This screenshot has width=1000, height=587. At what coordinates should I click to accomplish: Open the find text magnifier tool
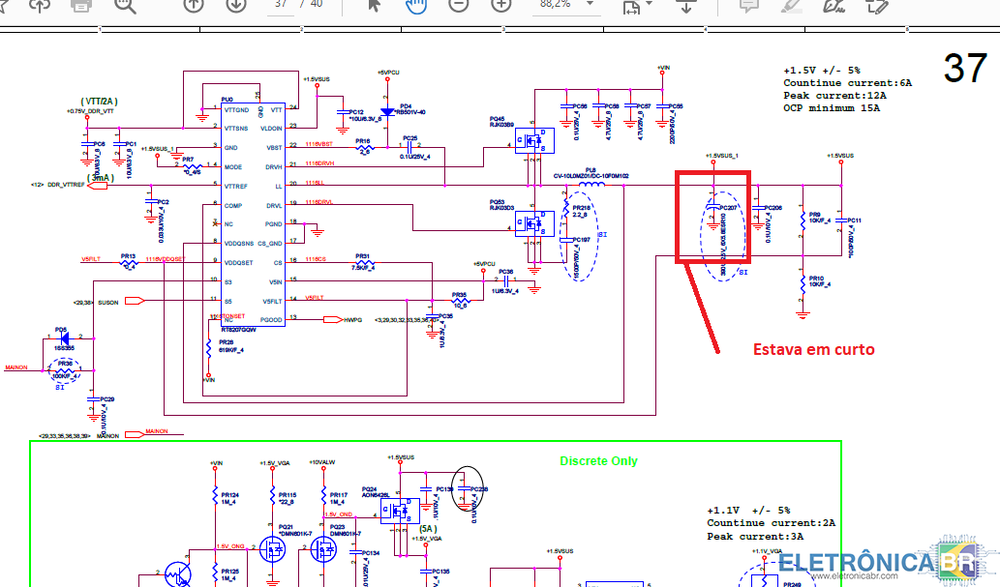pyautogui.click(x=125, y=5)
